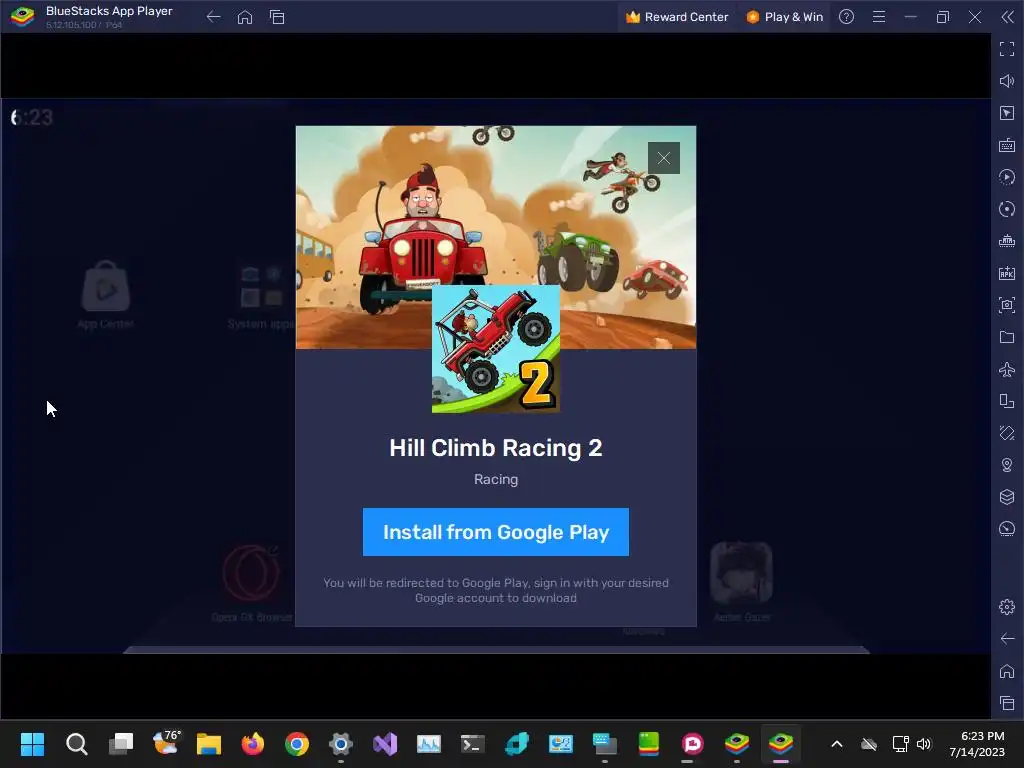1024x768 pixels.
Task: Open the hamburger menu in title bar
Action: click(879, 17)
